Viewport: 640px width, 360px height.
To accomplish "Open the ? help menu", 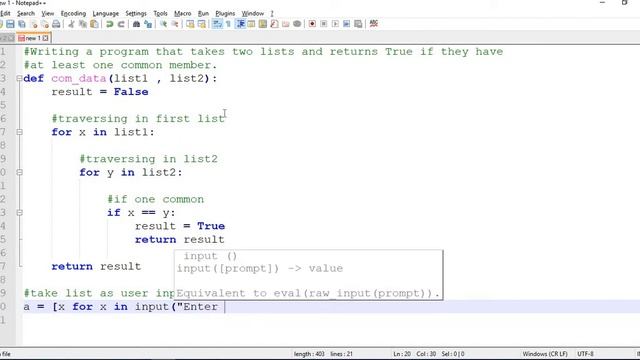I will (272, 13).
